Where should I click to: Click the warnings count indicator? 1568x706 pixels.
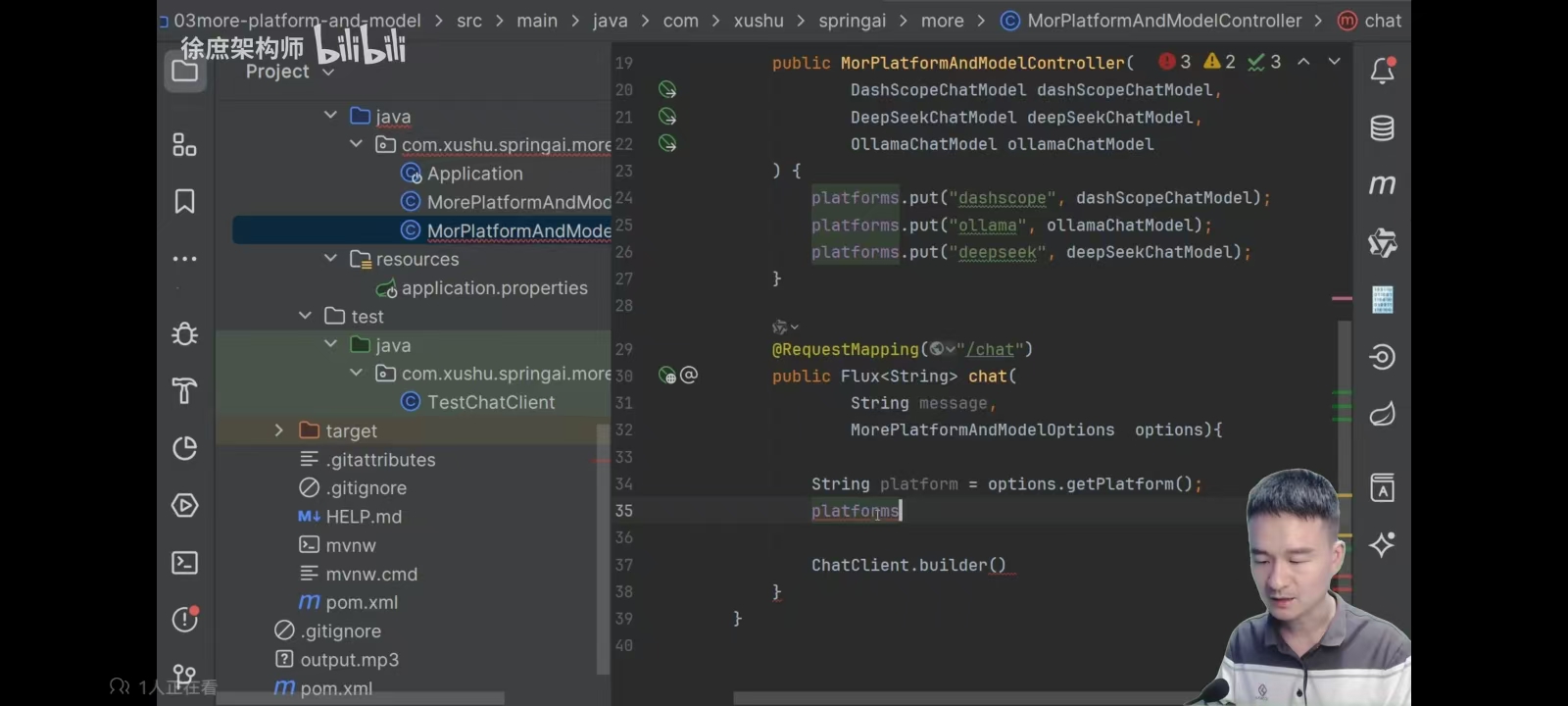(x=1220, y=62)
